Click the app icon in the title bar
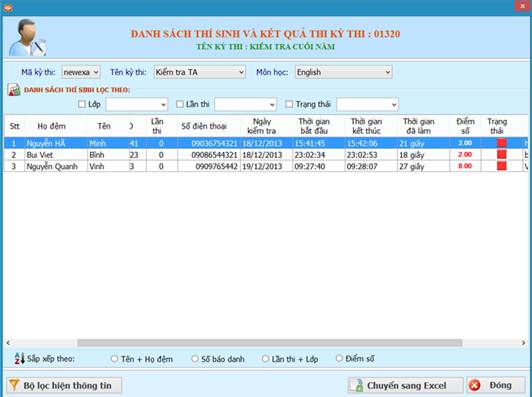 (x=8, y=7)
